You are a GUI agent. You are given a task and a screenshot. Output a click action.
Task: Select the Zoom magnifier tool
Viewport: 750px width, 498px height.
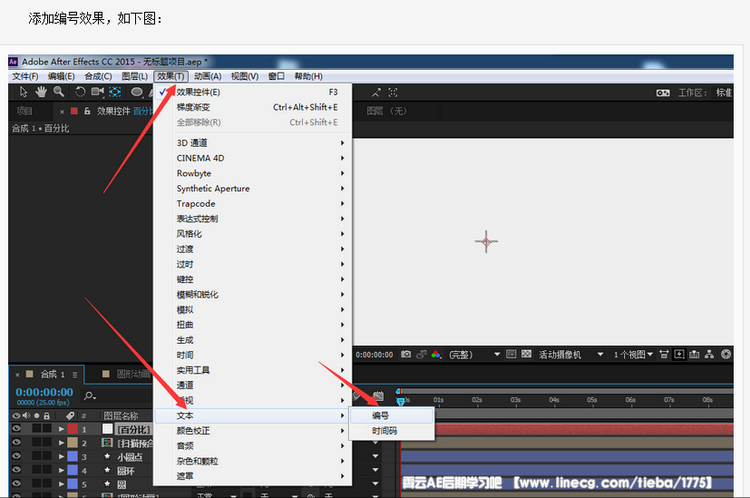[x=59, y=92]
